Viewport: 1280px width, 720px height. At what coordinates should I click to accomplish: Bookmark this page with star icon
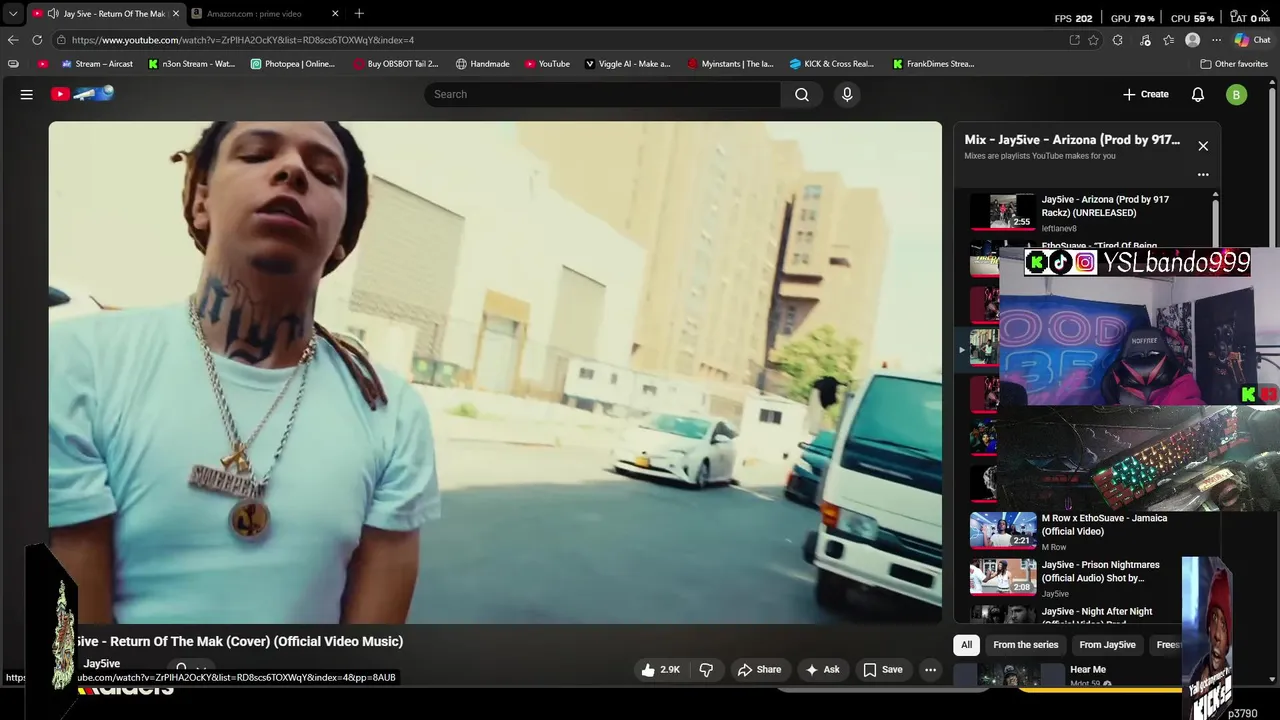click(1094, 40)
